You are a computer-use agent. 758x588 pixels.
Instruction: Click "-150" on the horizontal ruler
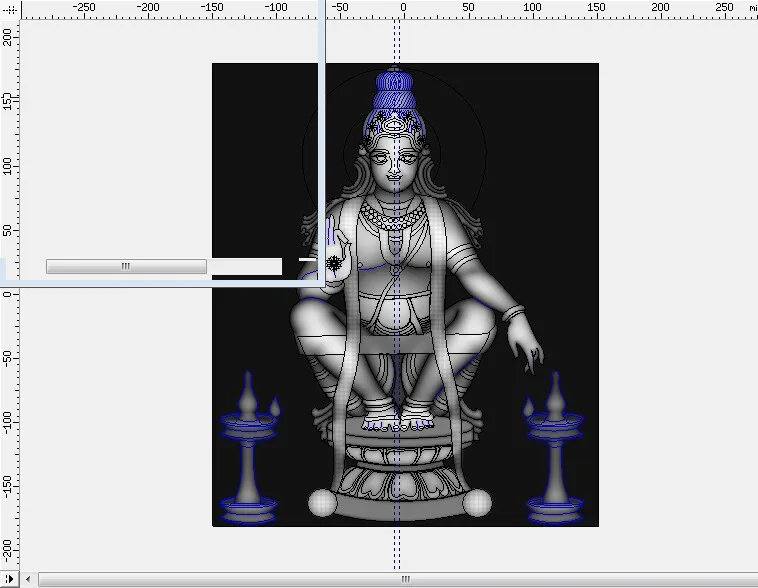click(x=212, y=7)
